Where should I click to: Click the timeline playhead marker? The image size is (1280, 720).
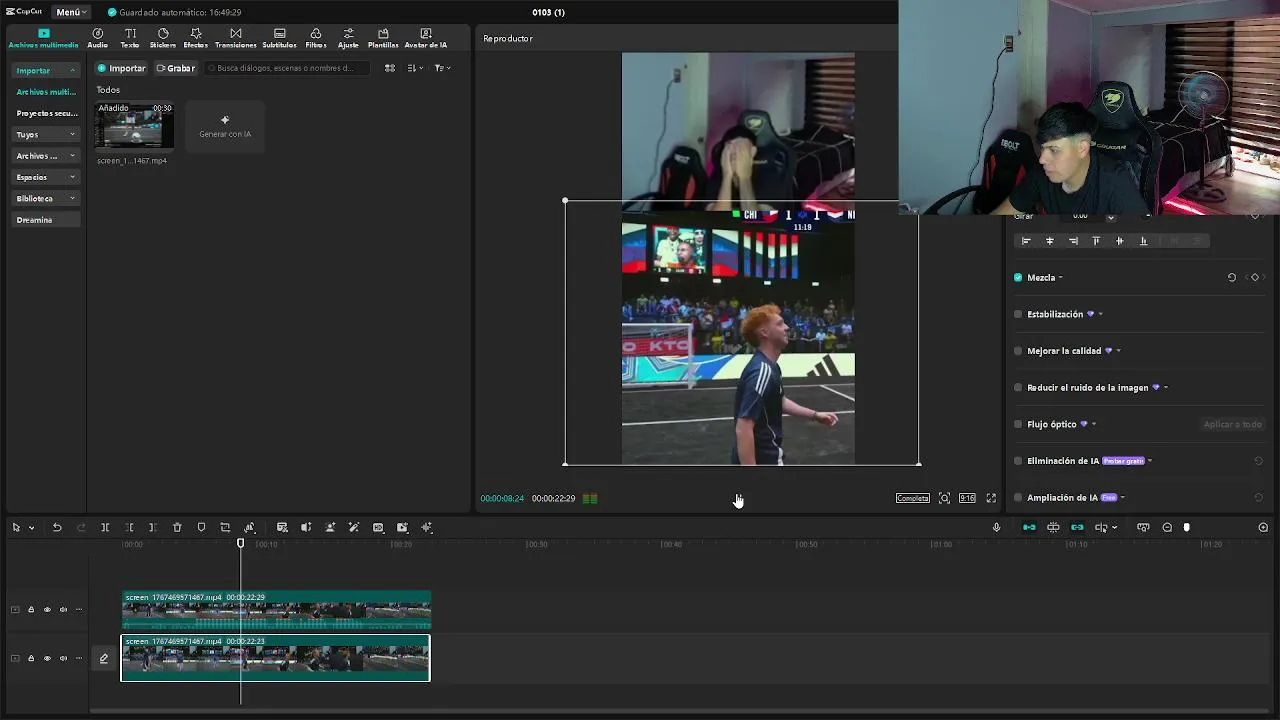pyautogui.click(x=240, y=543)
